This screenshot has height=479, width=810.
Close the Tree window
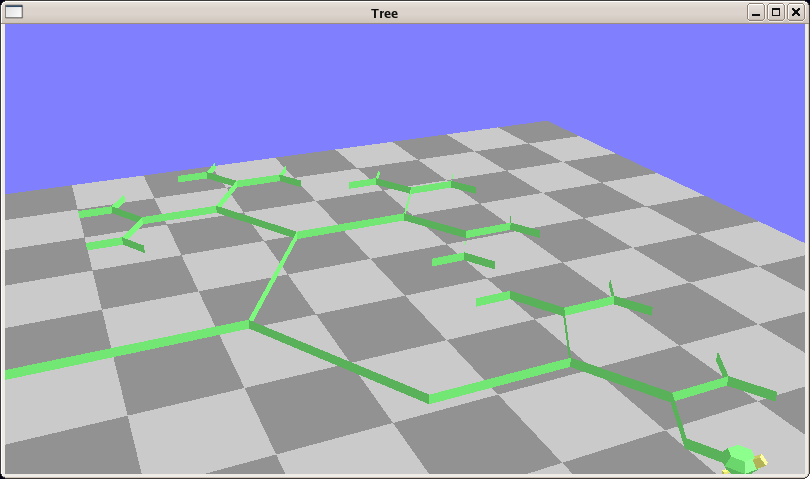[x=795, y=12]
